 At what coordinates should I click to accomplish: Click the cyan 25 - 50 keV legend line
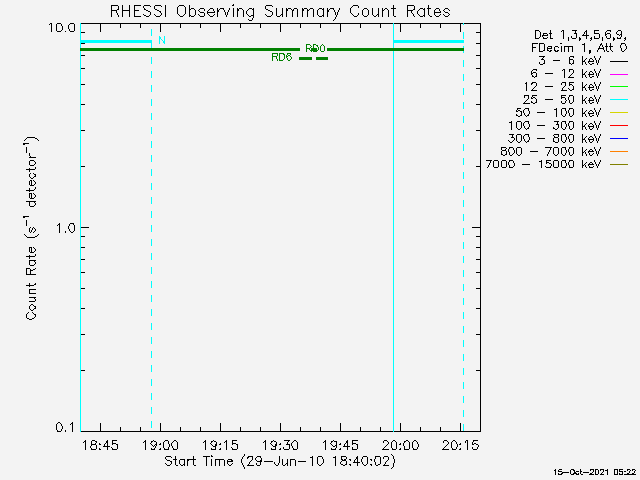coord(618,100)
